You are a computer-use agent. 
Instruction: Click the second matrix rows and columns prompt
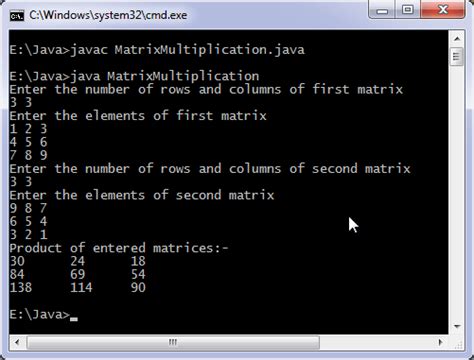click(x=210, y=169)
